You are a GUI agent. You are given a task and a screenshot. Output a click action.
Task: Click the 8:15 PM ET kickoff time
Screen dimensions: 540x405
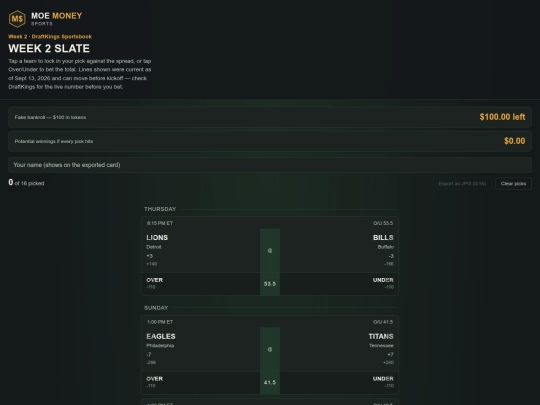click(x=160, y=223)
